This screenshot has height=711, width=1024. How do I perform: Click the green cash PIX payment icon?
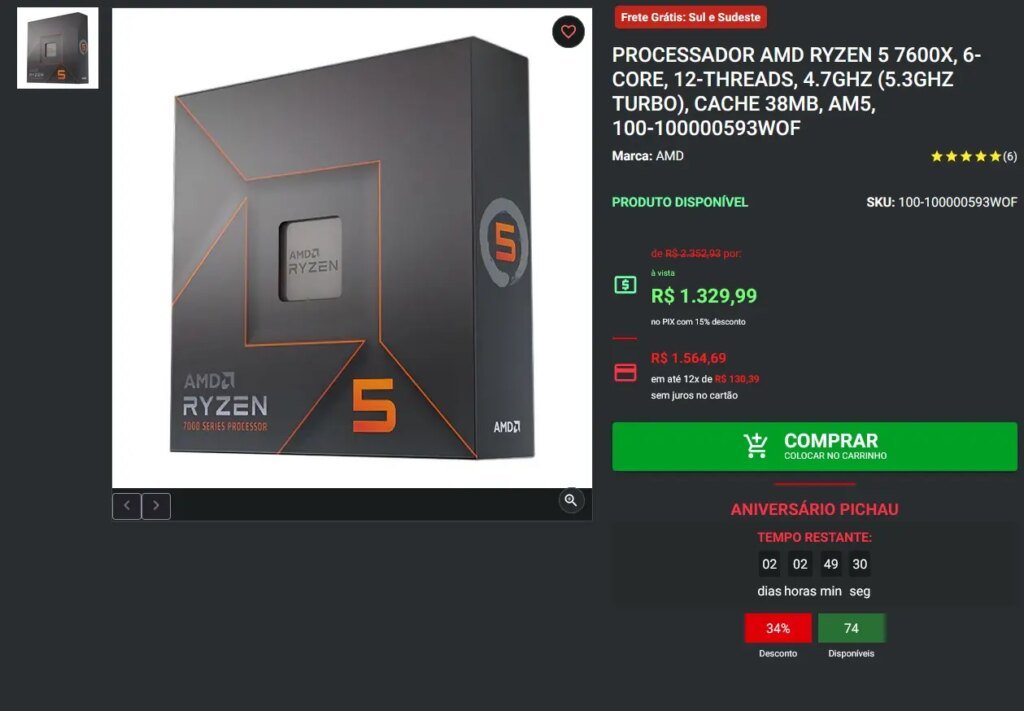pos(625,285)
